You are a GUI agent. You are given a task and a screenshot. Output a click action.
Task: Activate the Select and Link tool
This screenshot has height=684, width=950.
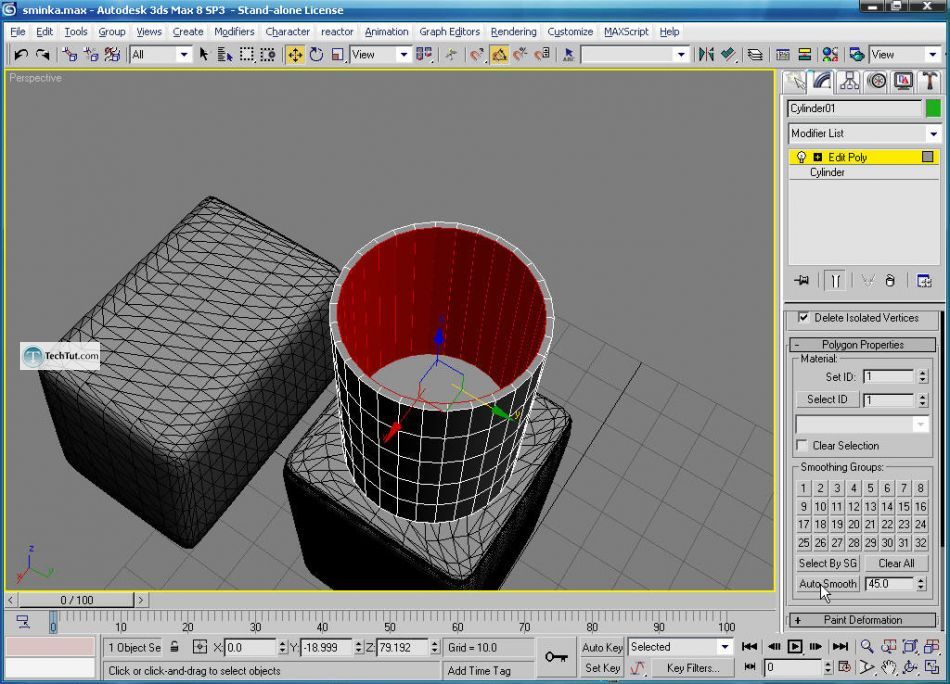[70, 55]
